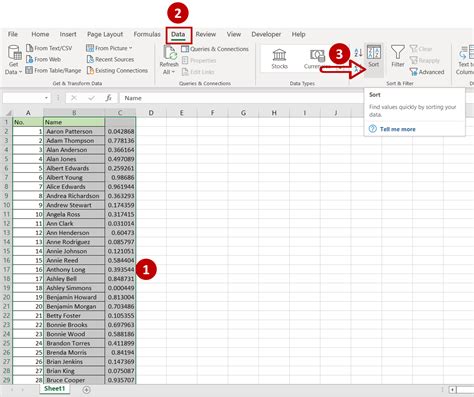Import data From Web

43,59
